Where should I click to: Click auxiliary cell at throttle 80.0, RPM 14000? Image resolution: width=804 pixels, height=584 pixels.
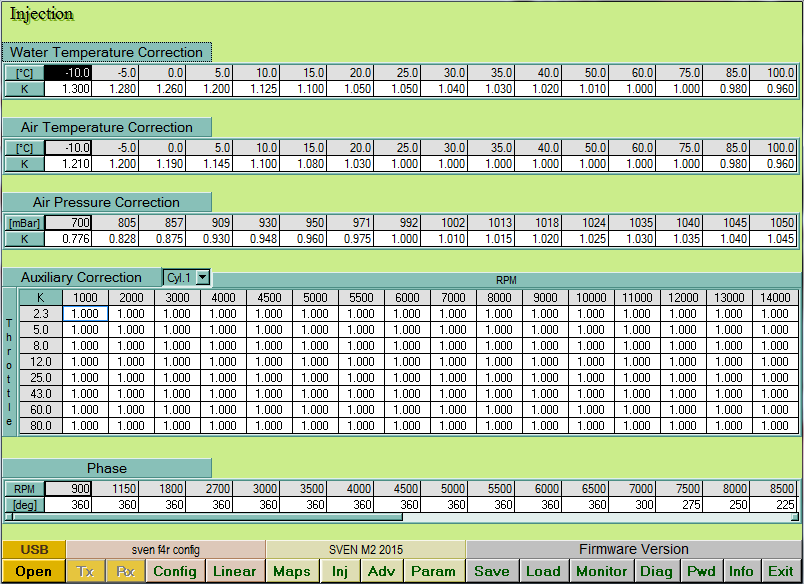click(x=775, y=426)
